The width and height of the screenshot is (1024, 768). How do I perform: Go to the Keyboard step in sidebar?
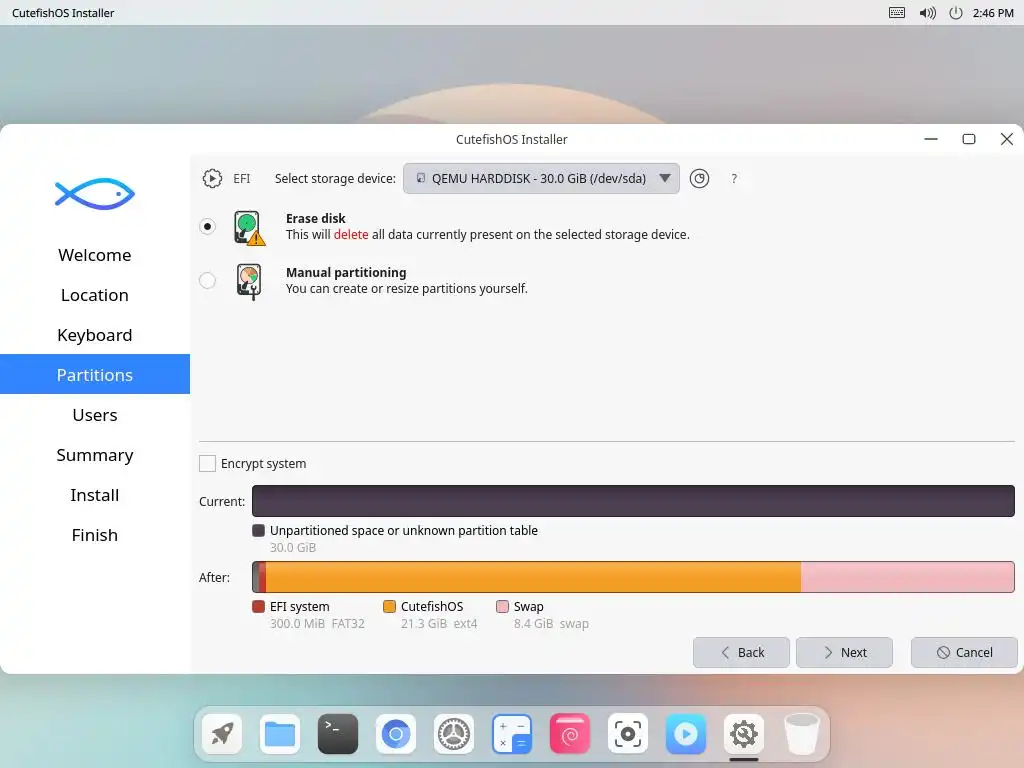pos(95,335)
